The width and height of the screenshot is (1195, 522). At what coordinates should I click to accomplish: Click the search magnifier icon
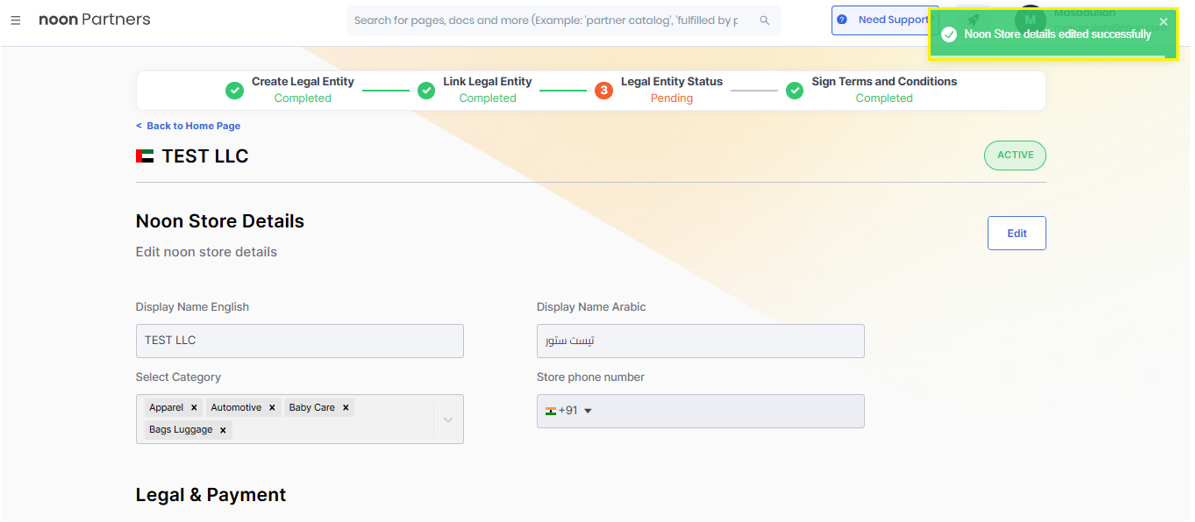pyautogui.click(x=764, y=21)
